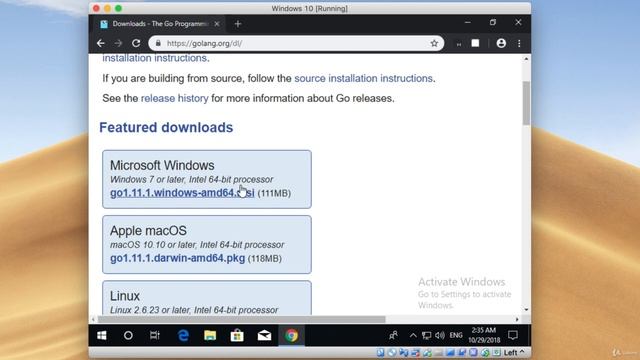Download go1.11.1.windows-amd64.msi
The height and width of the screenshot is (360, 640).
pyautogui.click(x=182, y=193)
